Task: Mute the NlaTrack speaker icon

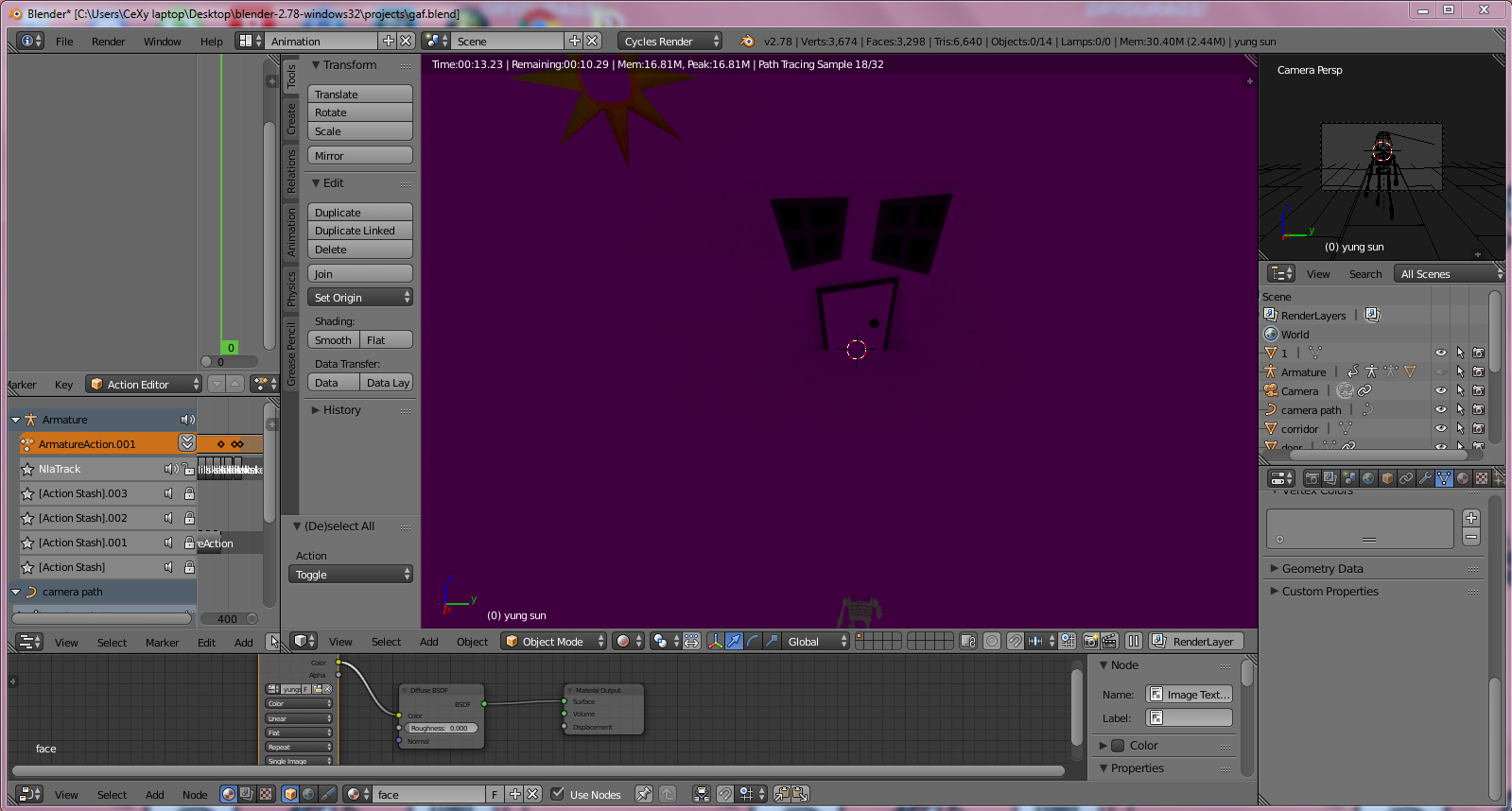Action: coord(169,469)
